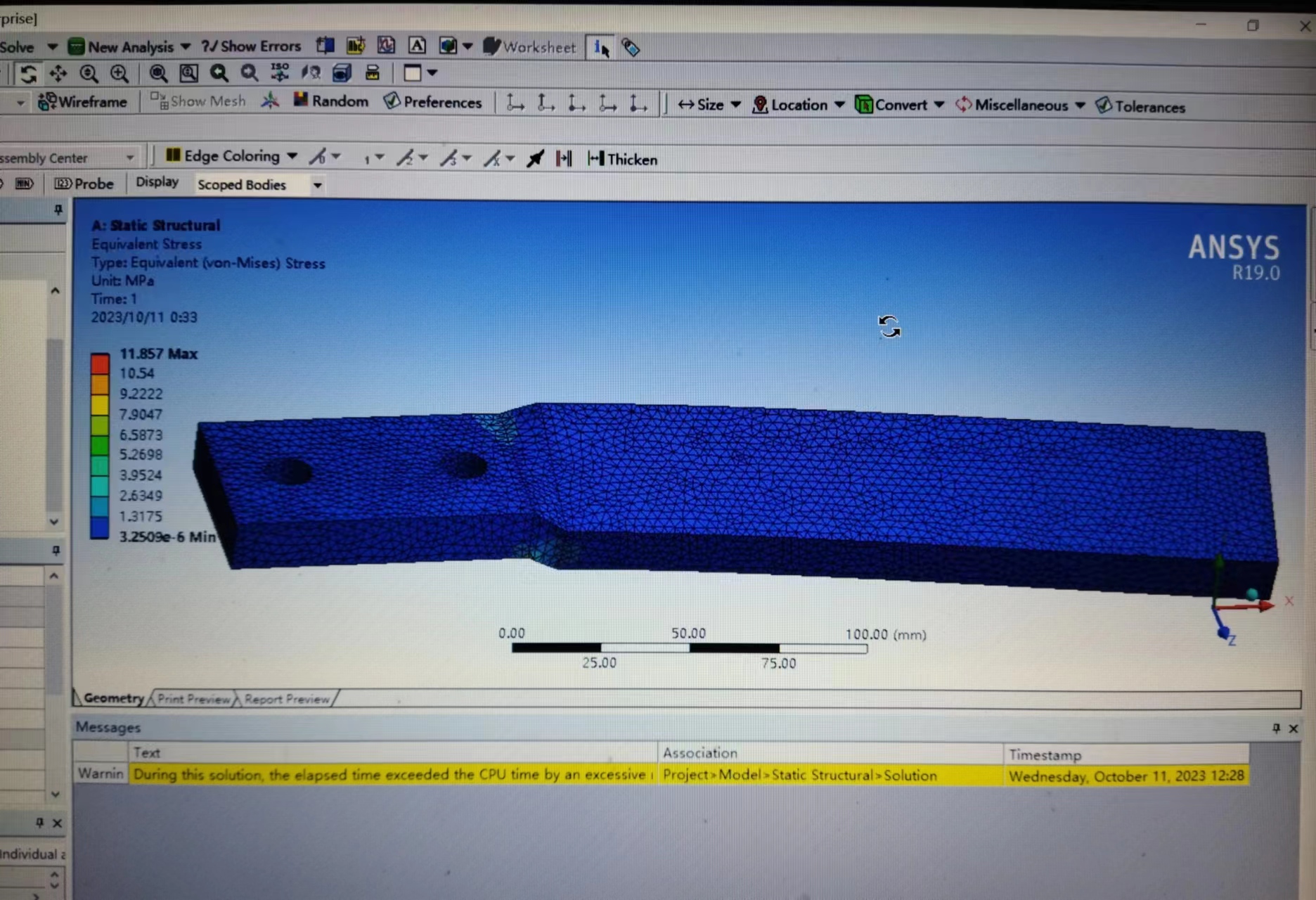The width and height of the screenshot is (1316, 900).
Task: Click the Probe tool icon
Action: (84, 184)
